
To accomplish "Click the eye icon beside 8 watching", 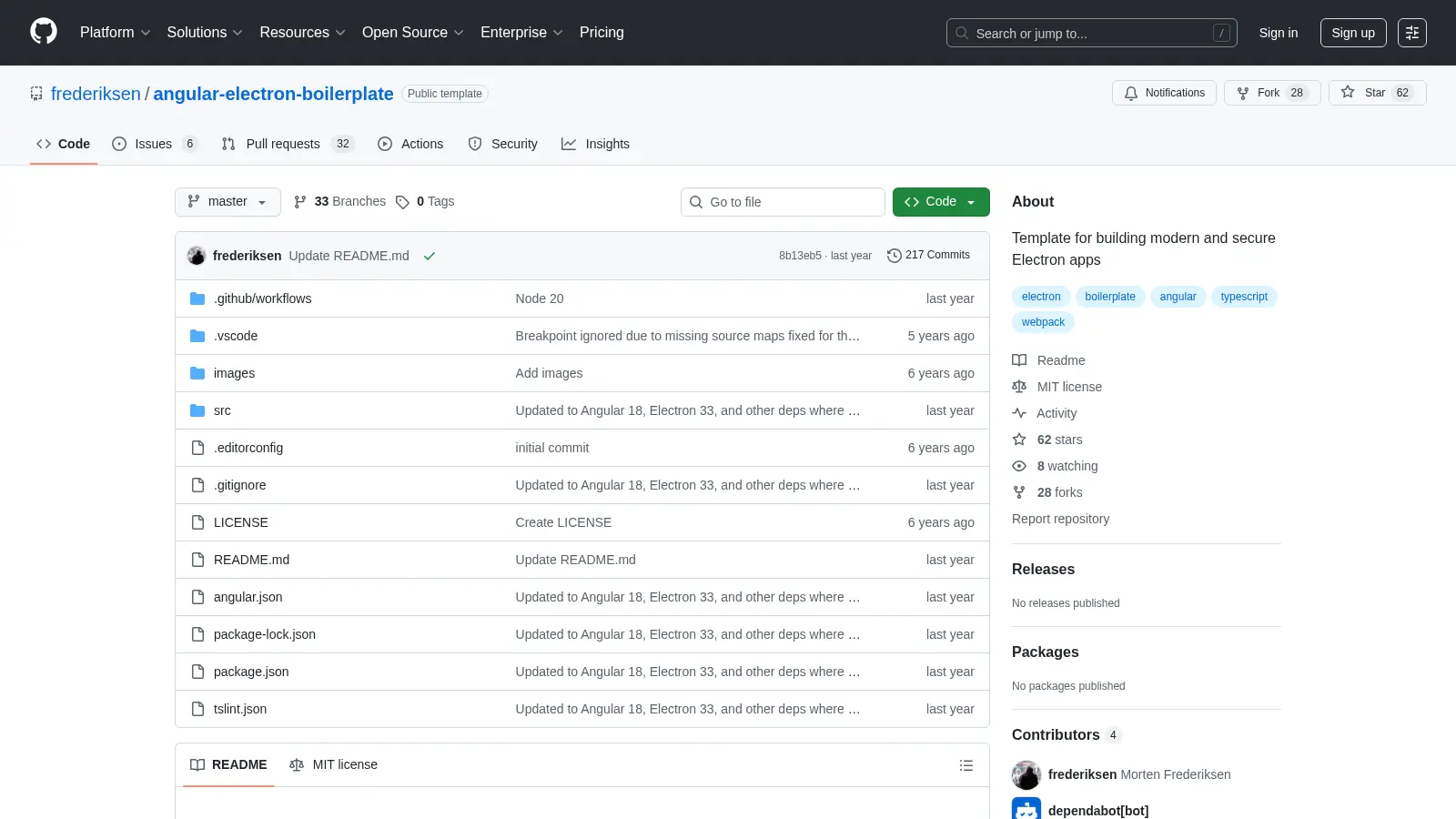I will tap(1019, 466).
